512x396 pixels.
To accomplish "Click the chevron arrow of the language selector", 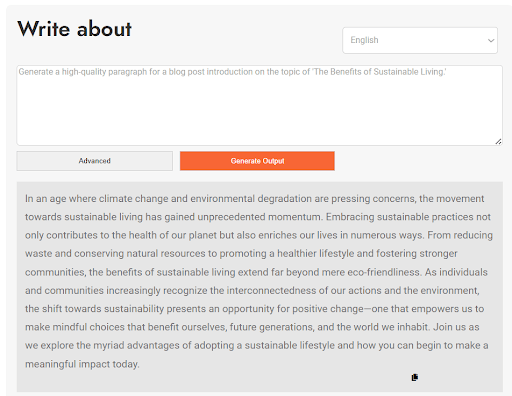I will point(491,41).
